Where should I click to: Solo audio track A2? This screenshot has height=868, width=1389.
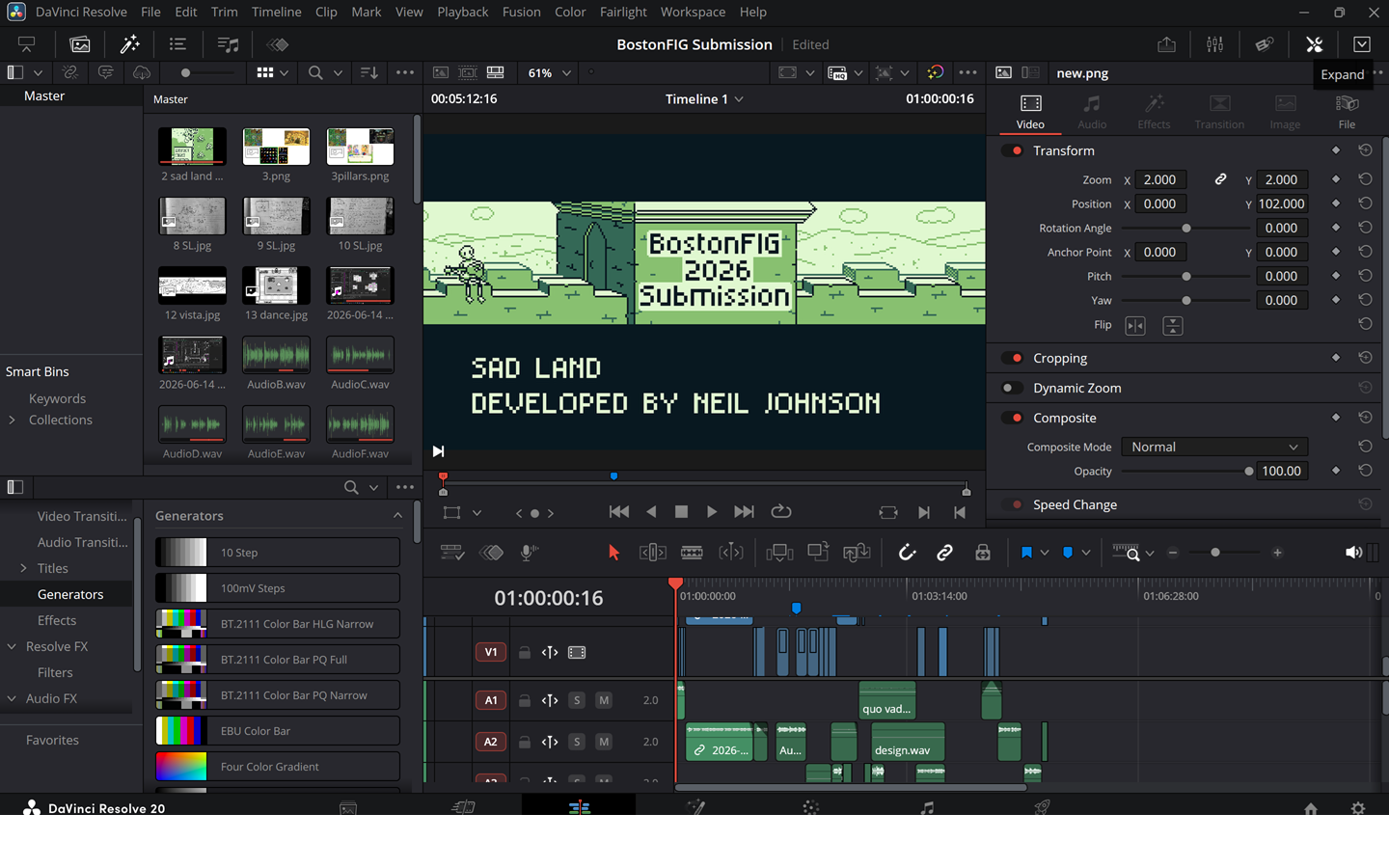[577, 742]
